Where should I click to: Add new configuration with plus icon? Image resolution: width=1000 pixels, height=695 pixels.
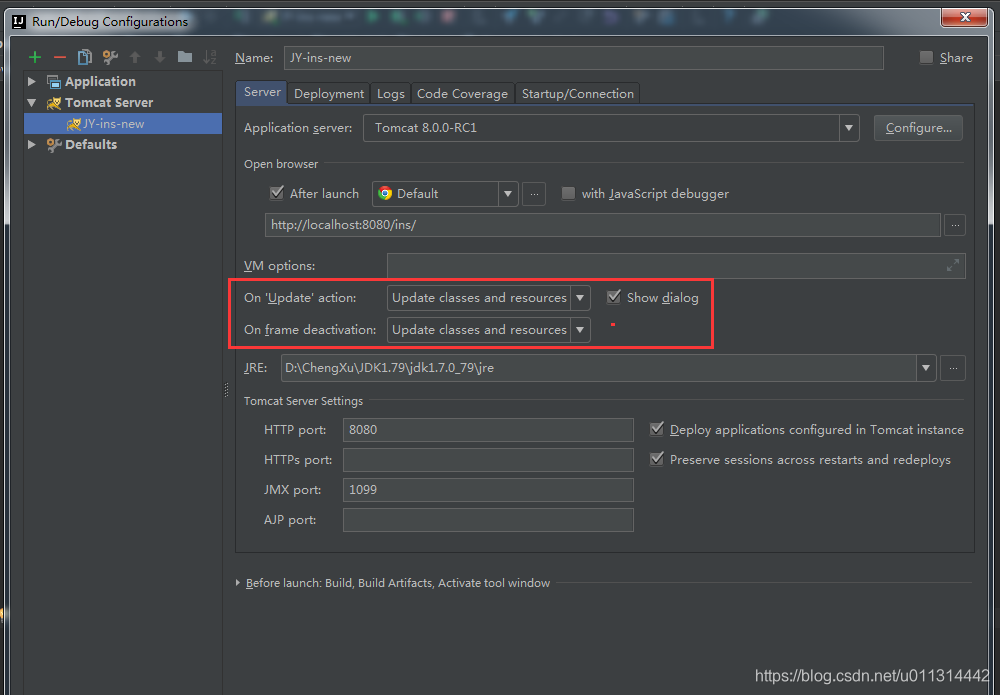[35, 57]
